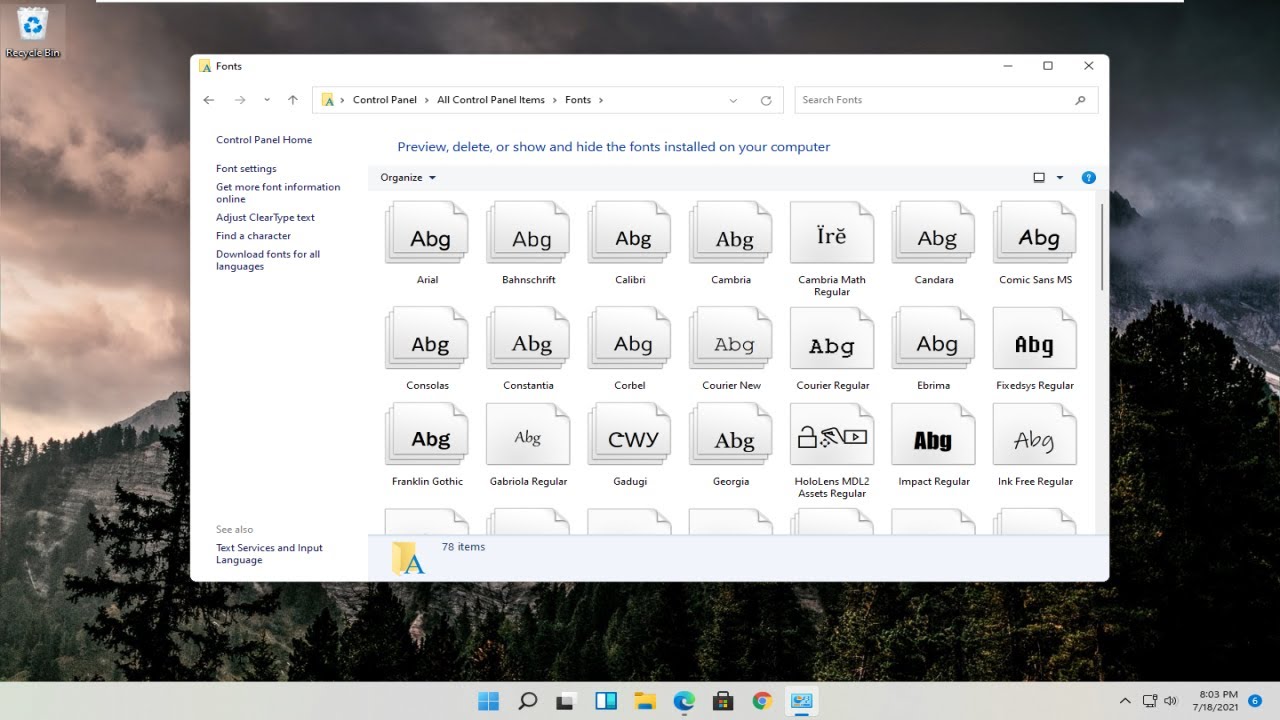This screenshot has height=720, width=1280.
Task: Select the Cambria font icon
Action: point(731,233)
